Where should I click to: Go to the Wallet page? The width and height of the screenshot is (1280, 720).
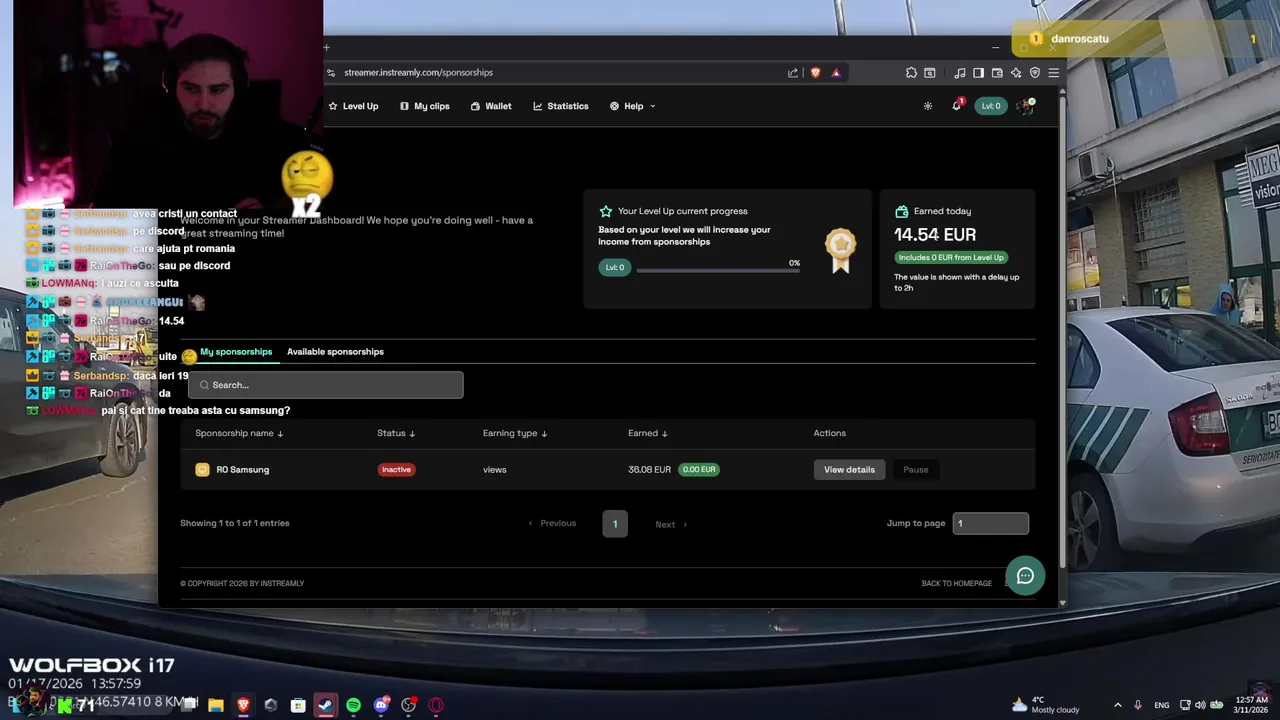pos(491,106)
